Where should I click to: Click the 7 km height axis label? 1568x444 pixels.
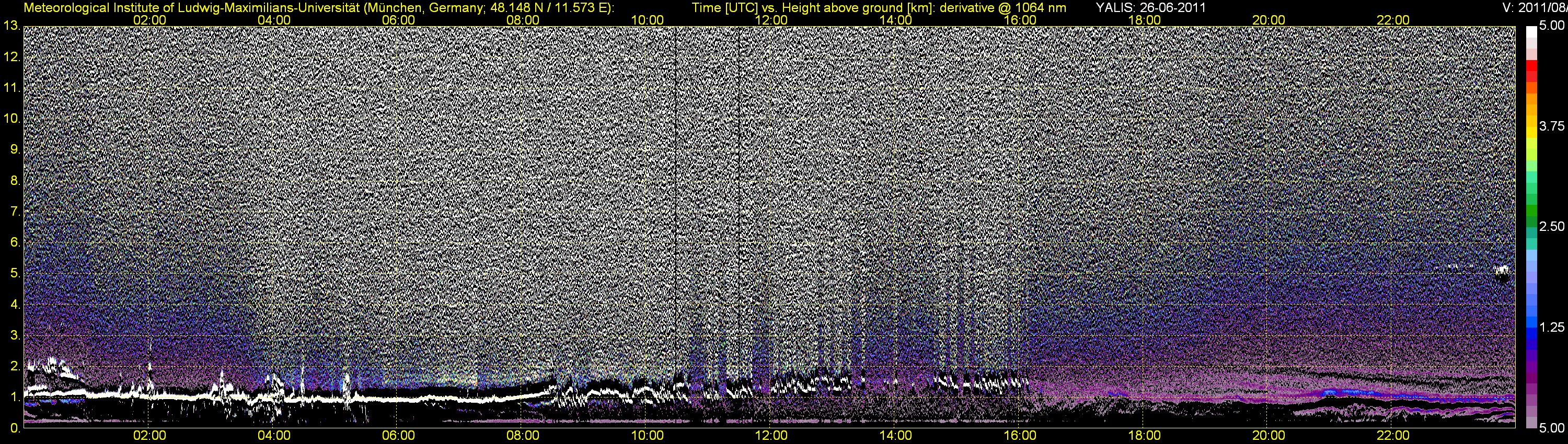pos(15,212)
